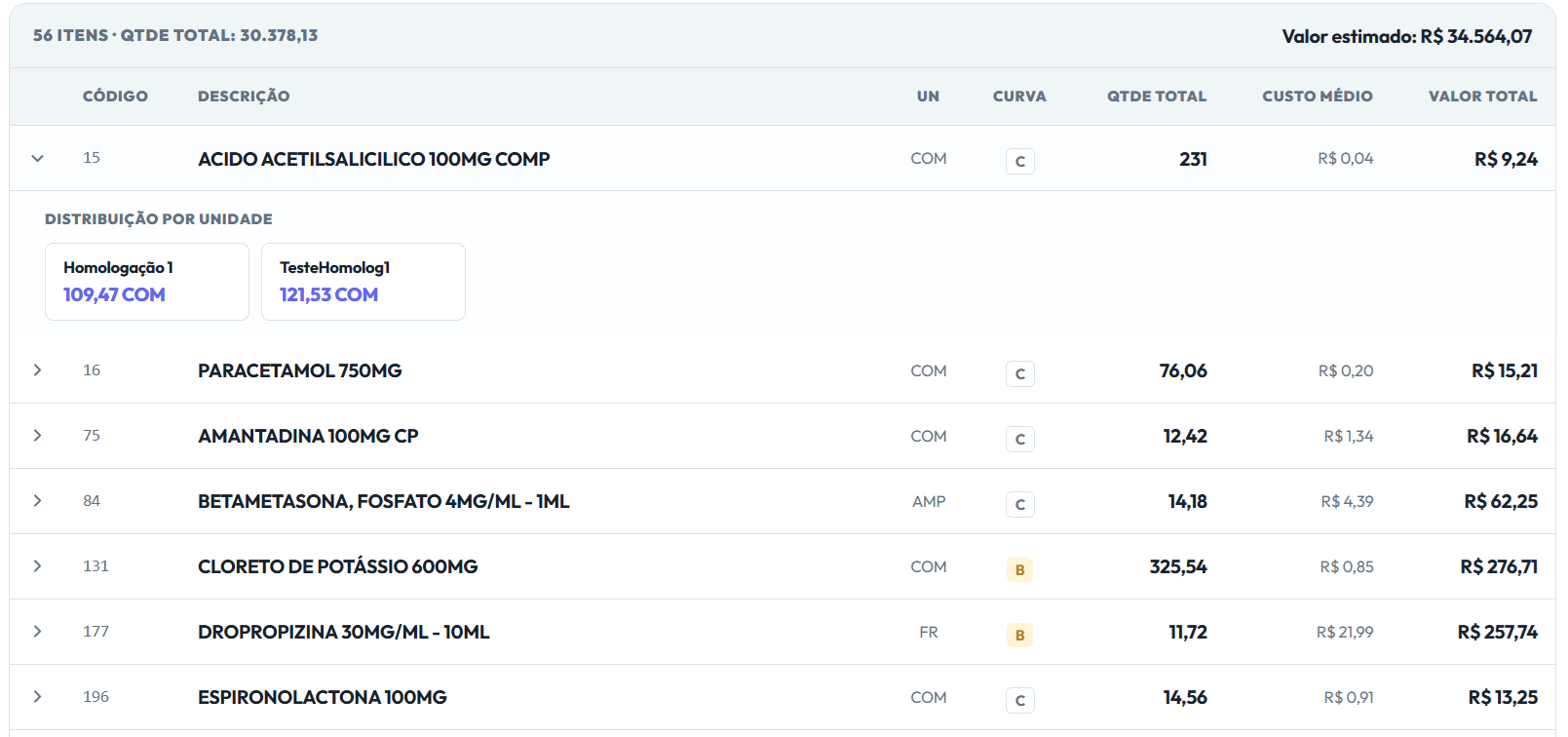Select the PARACETAMOL 750MG description

click(x=300, y=370)
